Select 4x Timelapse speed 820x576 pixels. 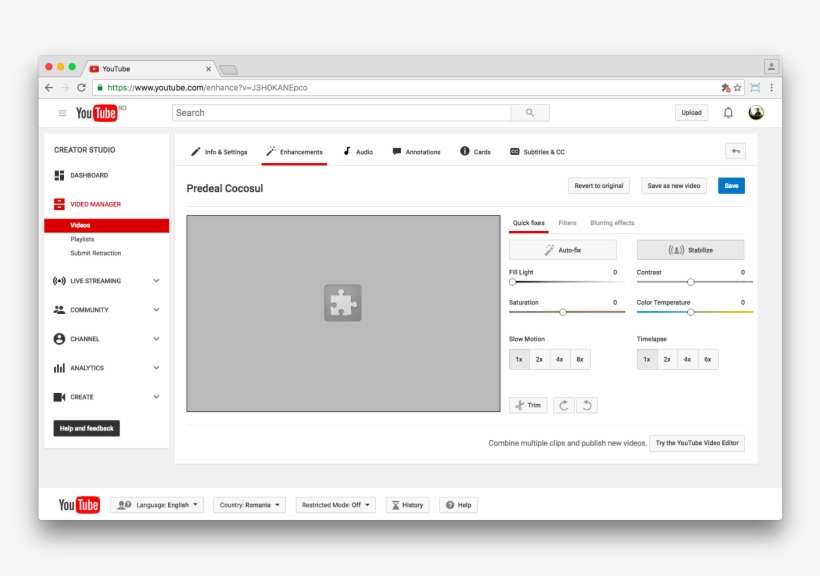coord(685,358)
